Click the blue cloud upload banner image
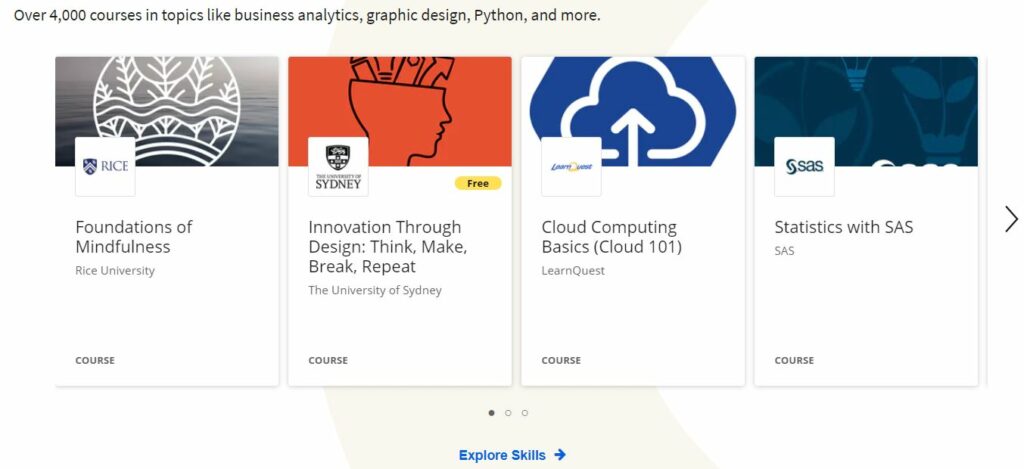1024x469 pixels. (633, 111)
